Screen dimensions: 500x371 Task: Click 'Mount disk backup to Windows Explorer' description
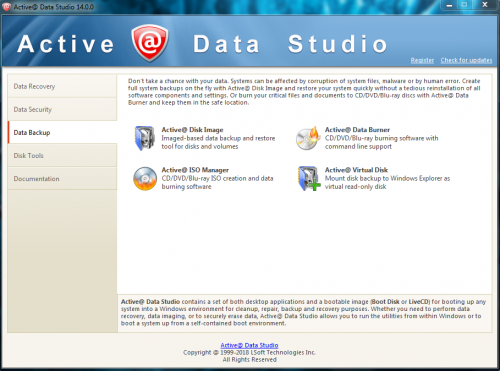pyautogui.click(x=383, y=178)
